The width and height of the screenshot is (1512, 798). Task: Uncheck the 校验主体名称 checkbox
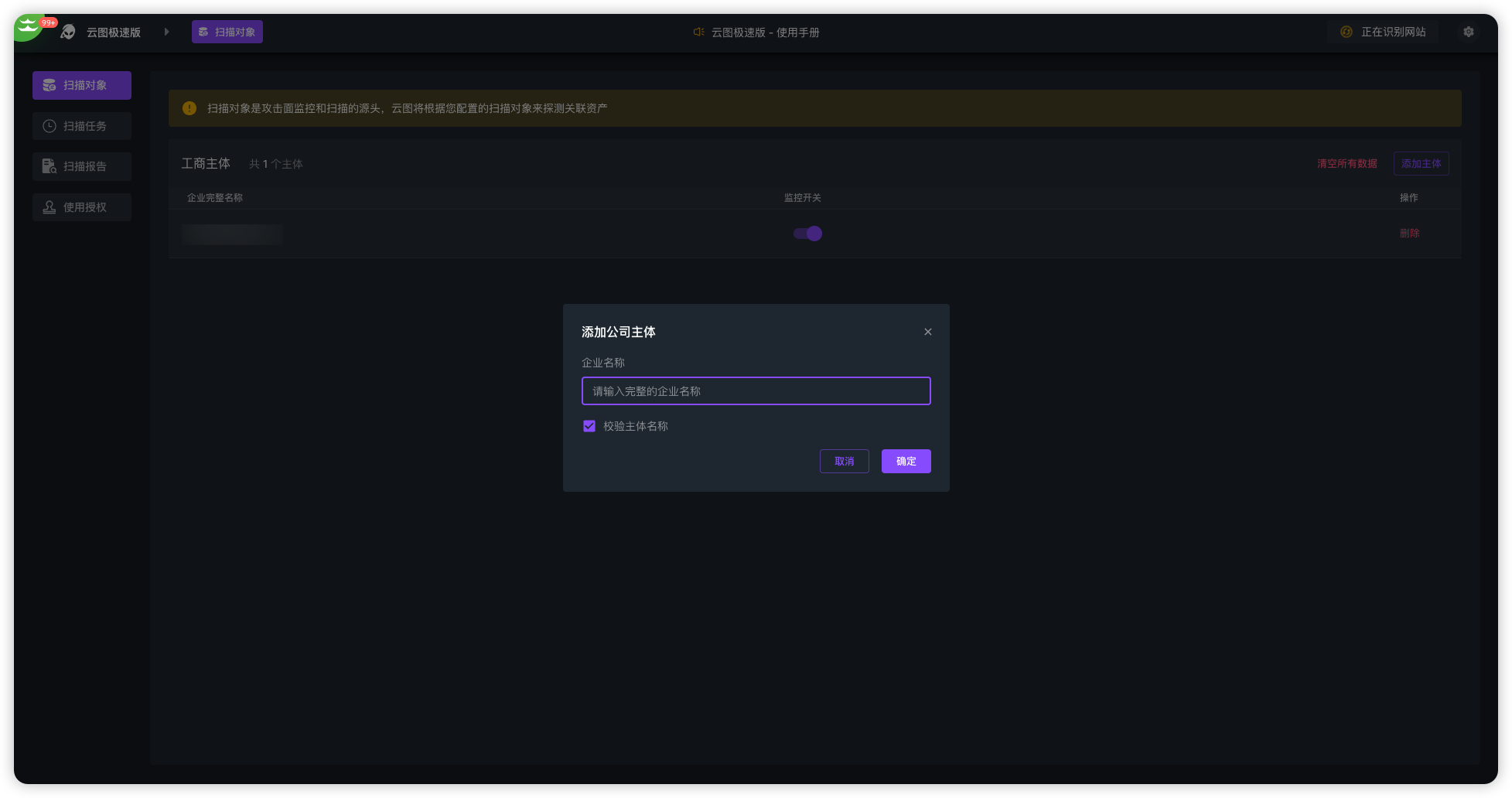(x=589, y=426)
